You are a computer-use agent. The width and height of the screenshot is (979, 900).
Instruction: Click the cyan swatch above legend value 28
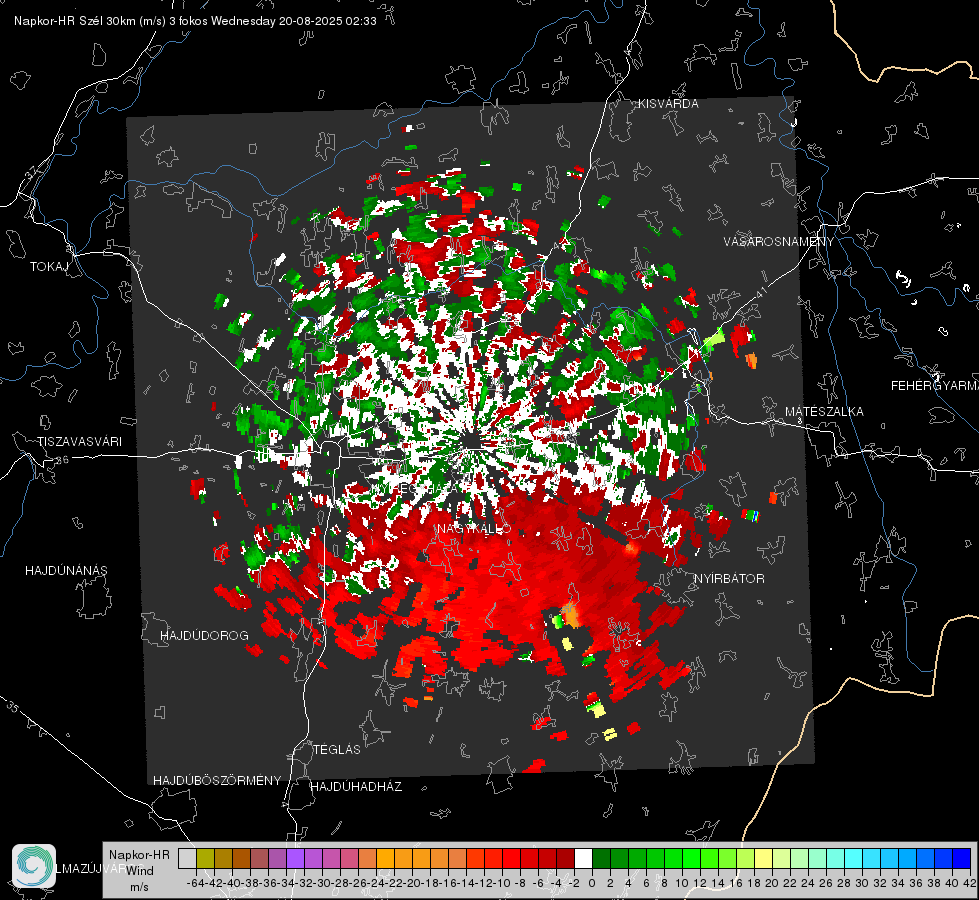tap(854, 858)
